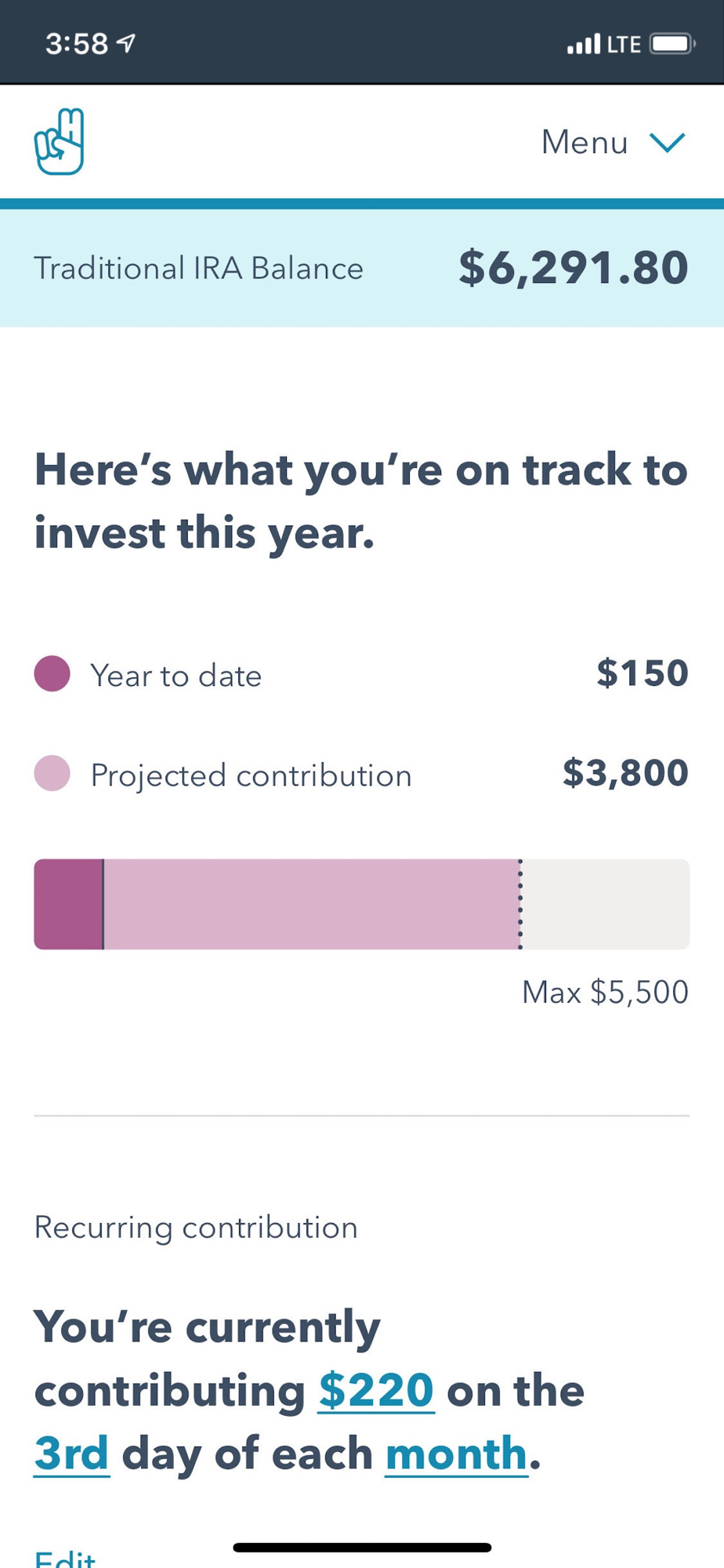Click the chevron arrow next to Menu
The width and height of the screenshot is (724, 1568).
[x=668, y=143]
